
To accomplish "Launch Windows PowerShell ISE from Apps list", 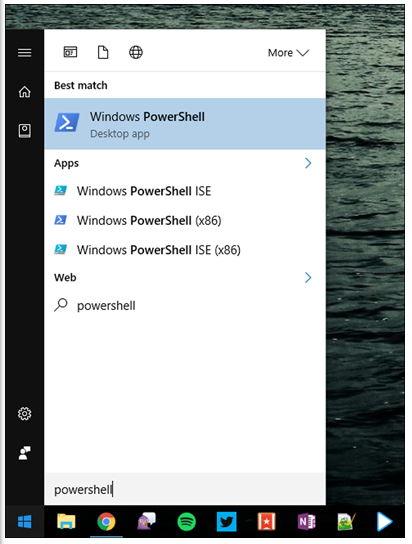I will [185, 191].
